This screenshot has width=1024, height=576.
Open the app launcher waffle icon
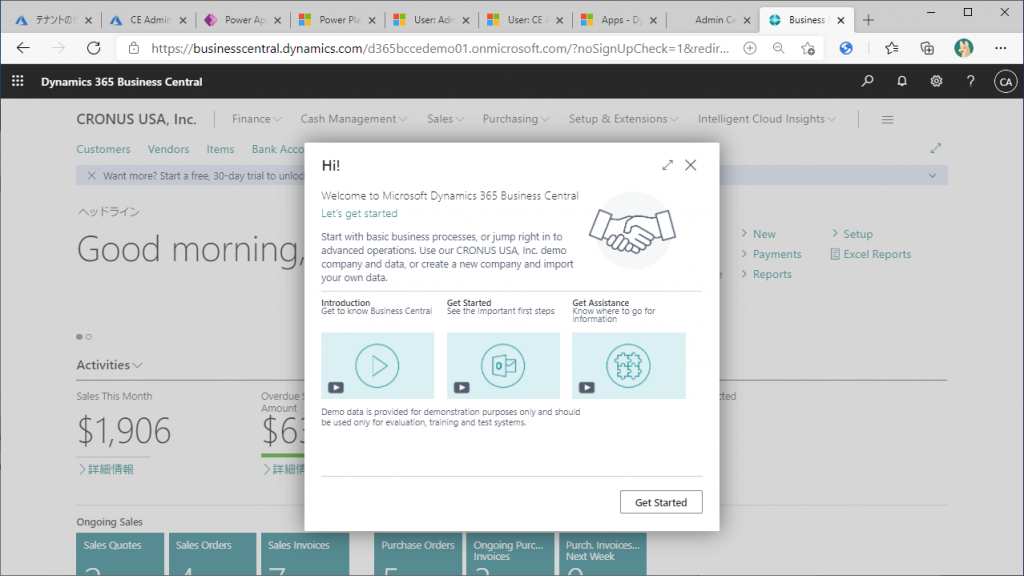click(18, 81)
